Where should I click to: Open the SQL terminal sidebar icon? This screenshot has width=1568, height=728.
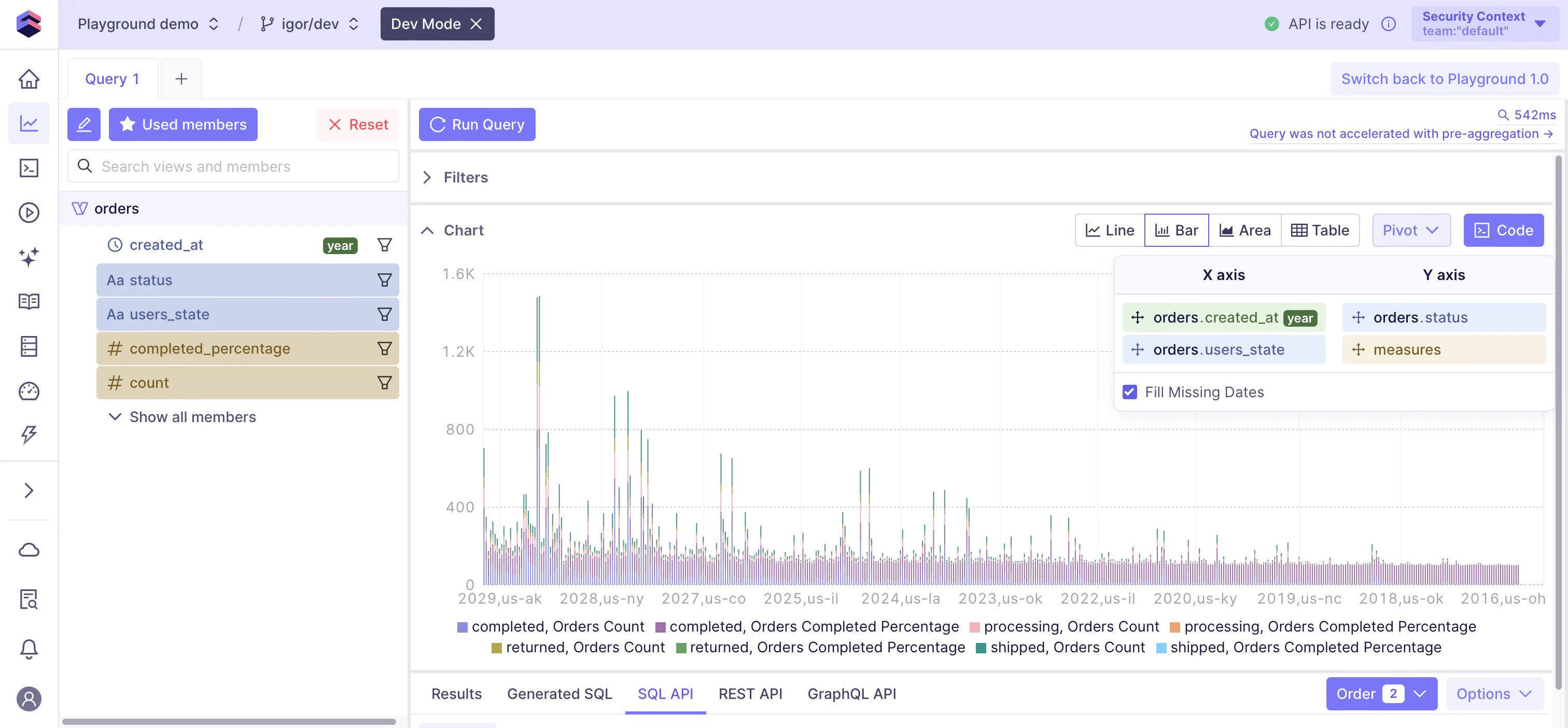[x=29, y=168]
